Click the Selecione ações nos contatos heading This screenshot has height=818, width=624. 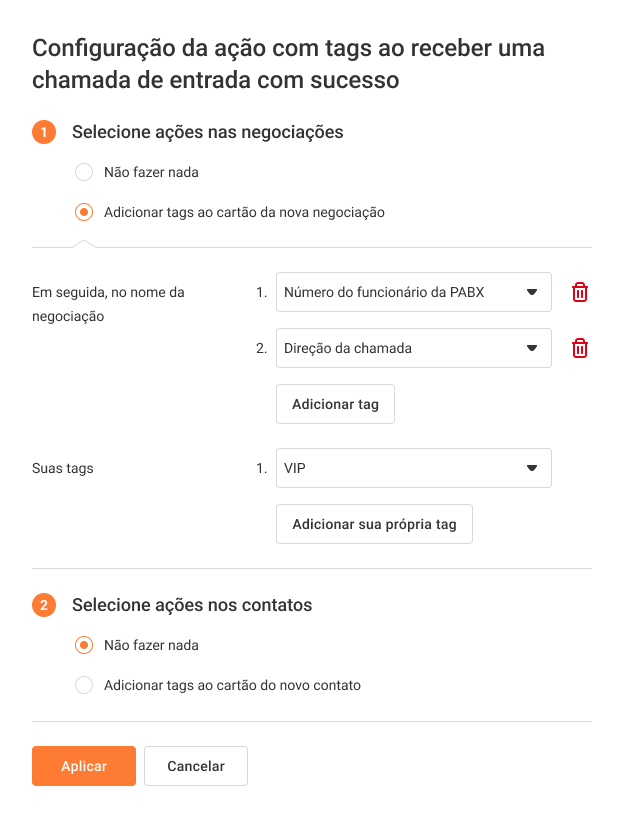tap(192, 605)
